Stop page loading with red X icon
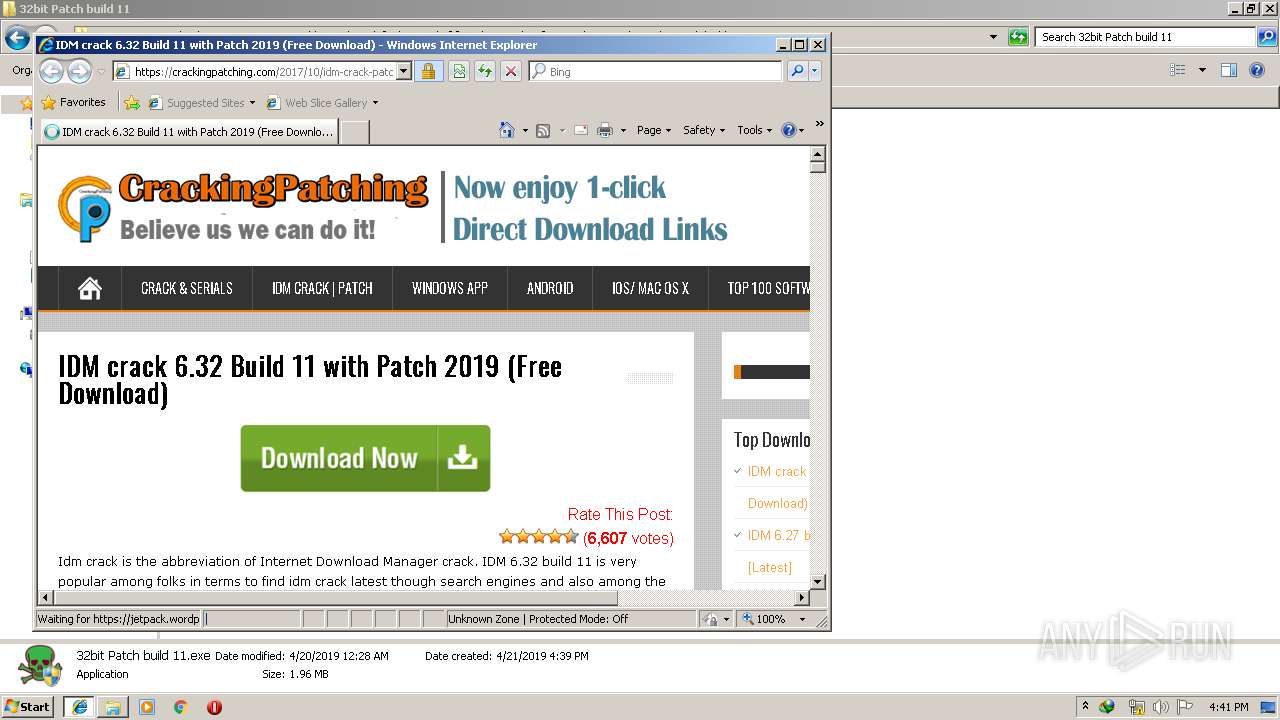The width and height of the screenshot is (1280, 720). tap(511, 71)
